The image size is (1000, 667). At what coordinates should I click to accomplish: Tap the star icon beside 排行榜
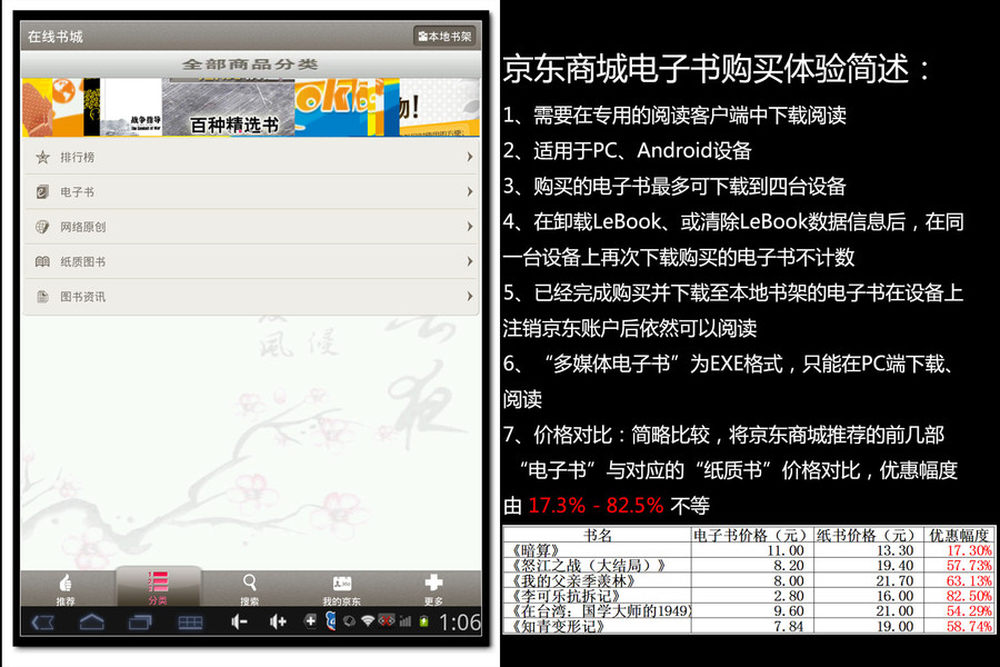pyautogui.click(x=43, y=157)
